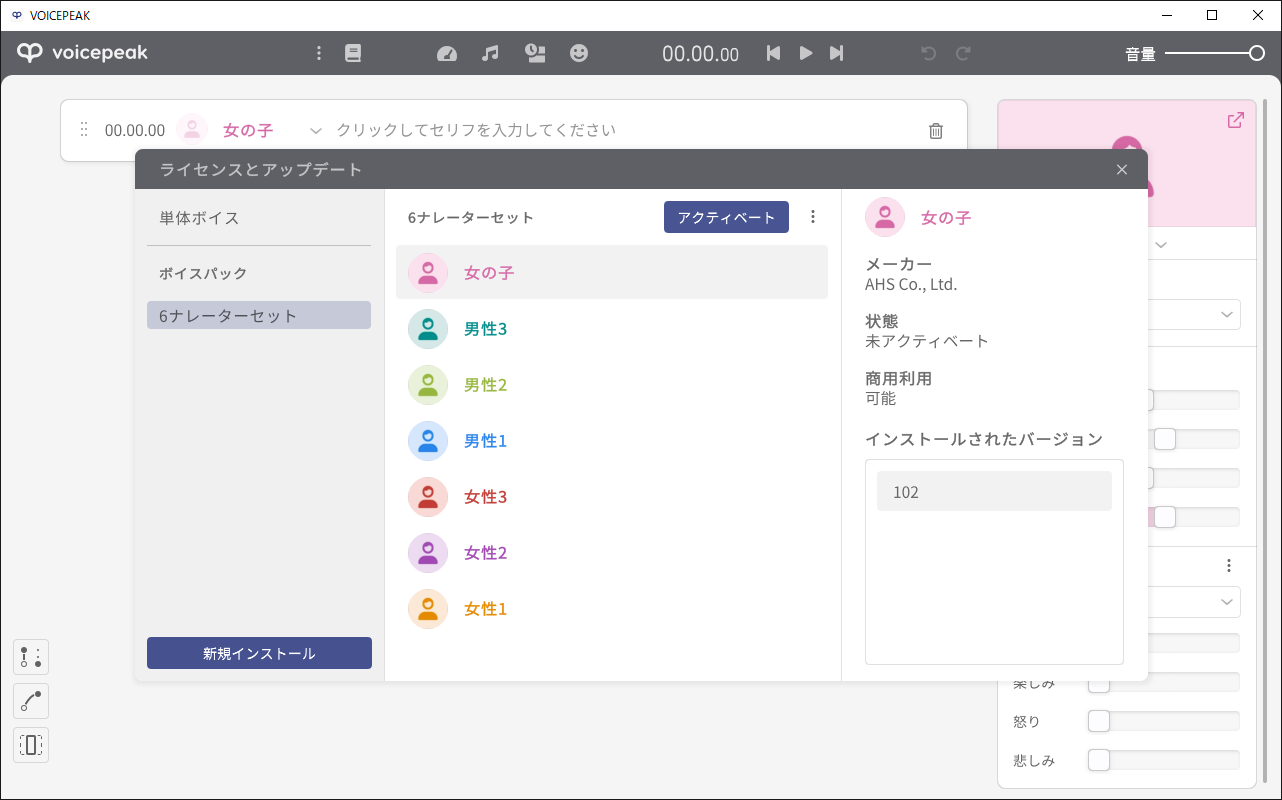Click the 00.00.00 timestamp in script line

click(x=135, y=130)
